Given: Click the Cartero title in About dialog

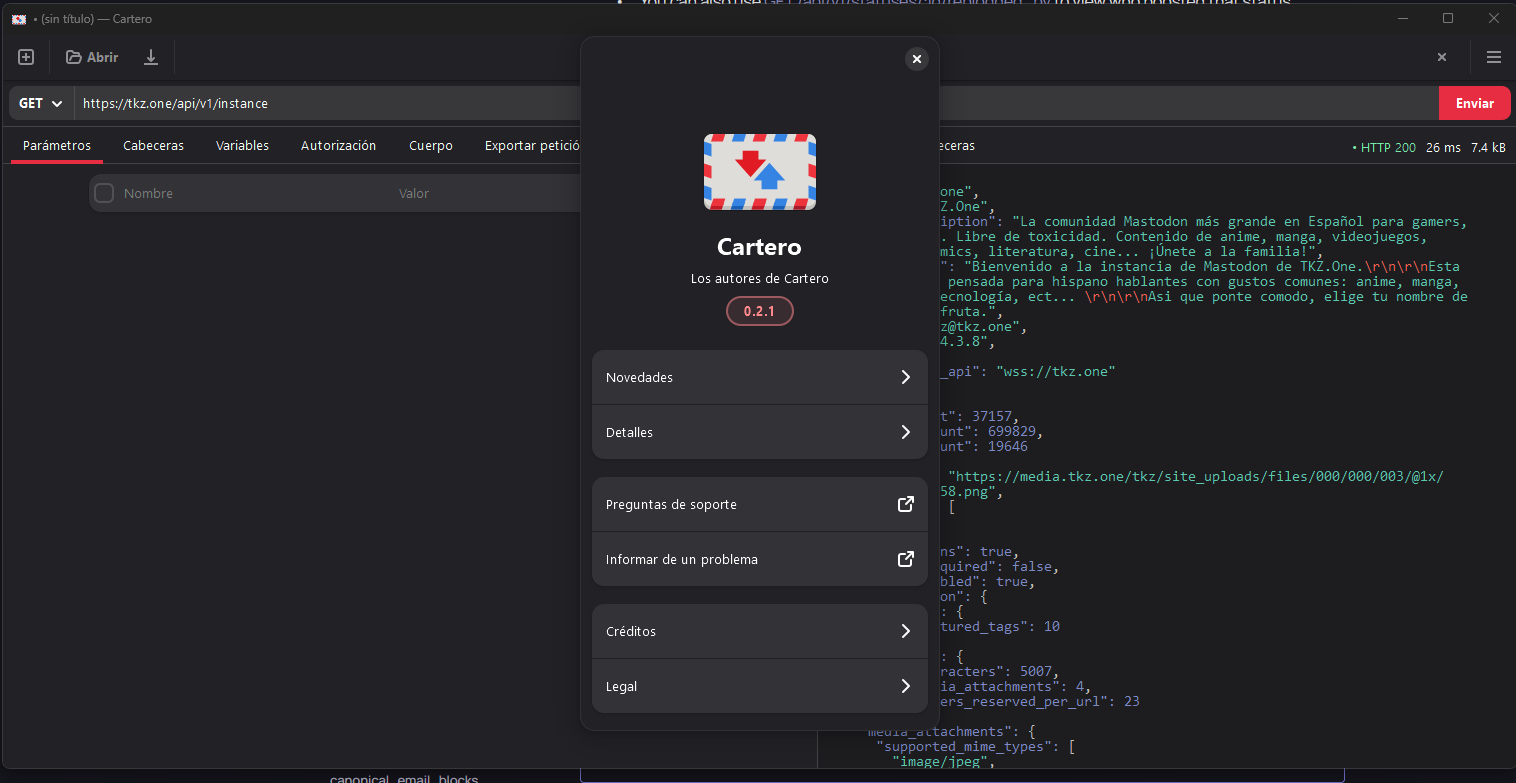Looking at the screenshot, I should pos(759,247).
